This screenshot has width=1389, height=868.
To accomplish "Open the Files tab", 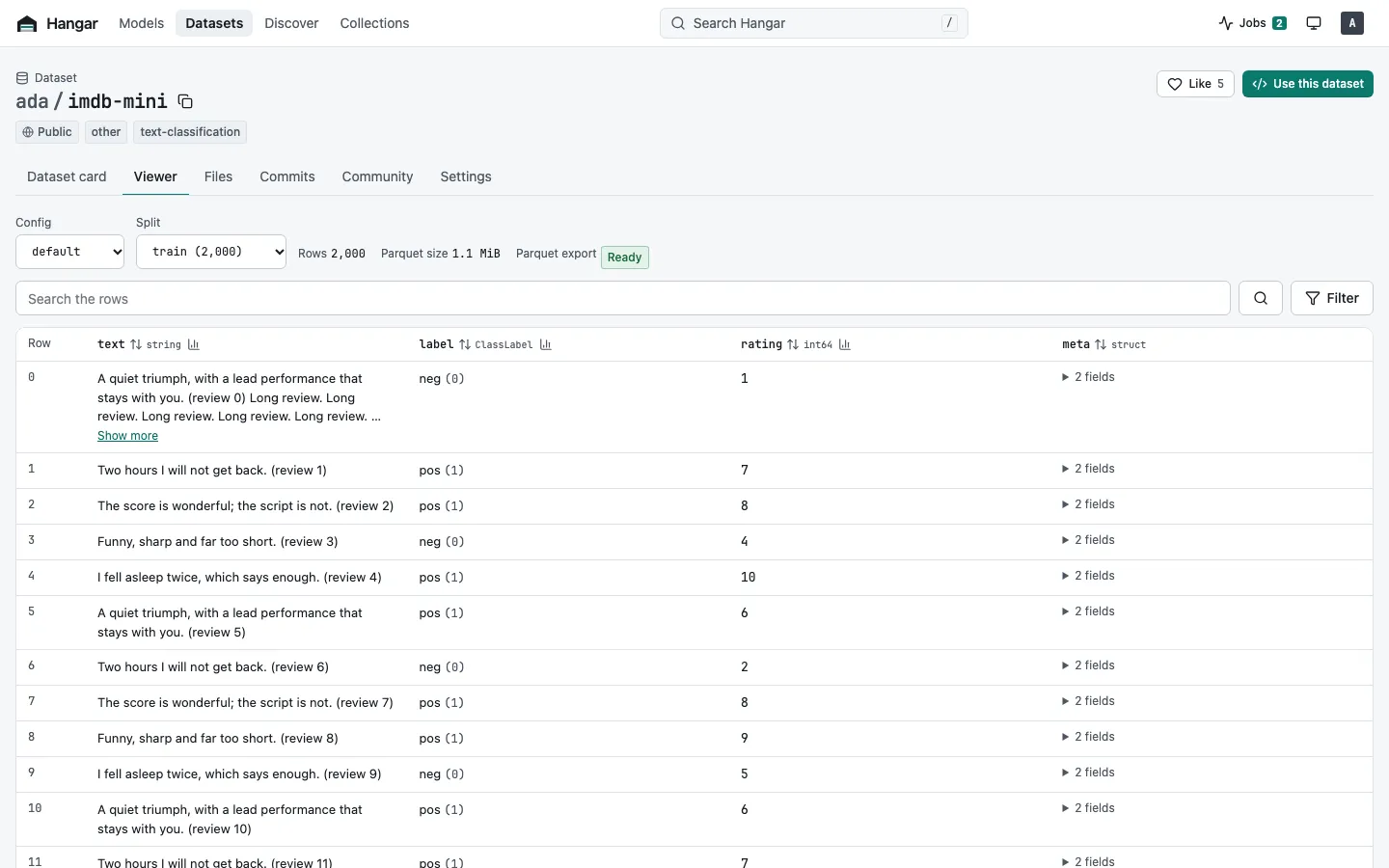I will pos(218,176).
